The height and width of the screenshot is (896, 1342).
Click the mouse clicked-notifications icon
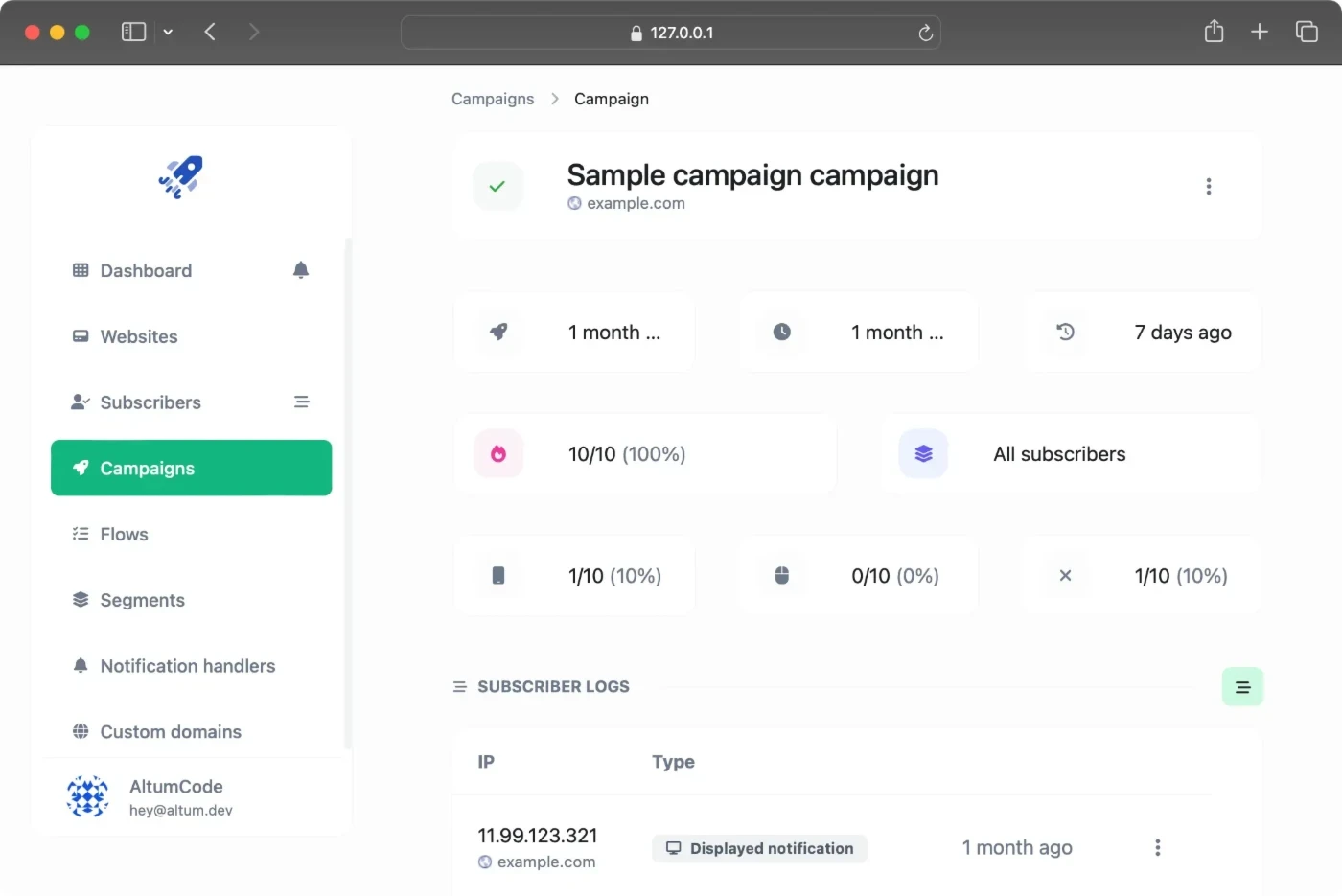pyautogui.click(x=782, y=576)
